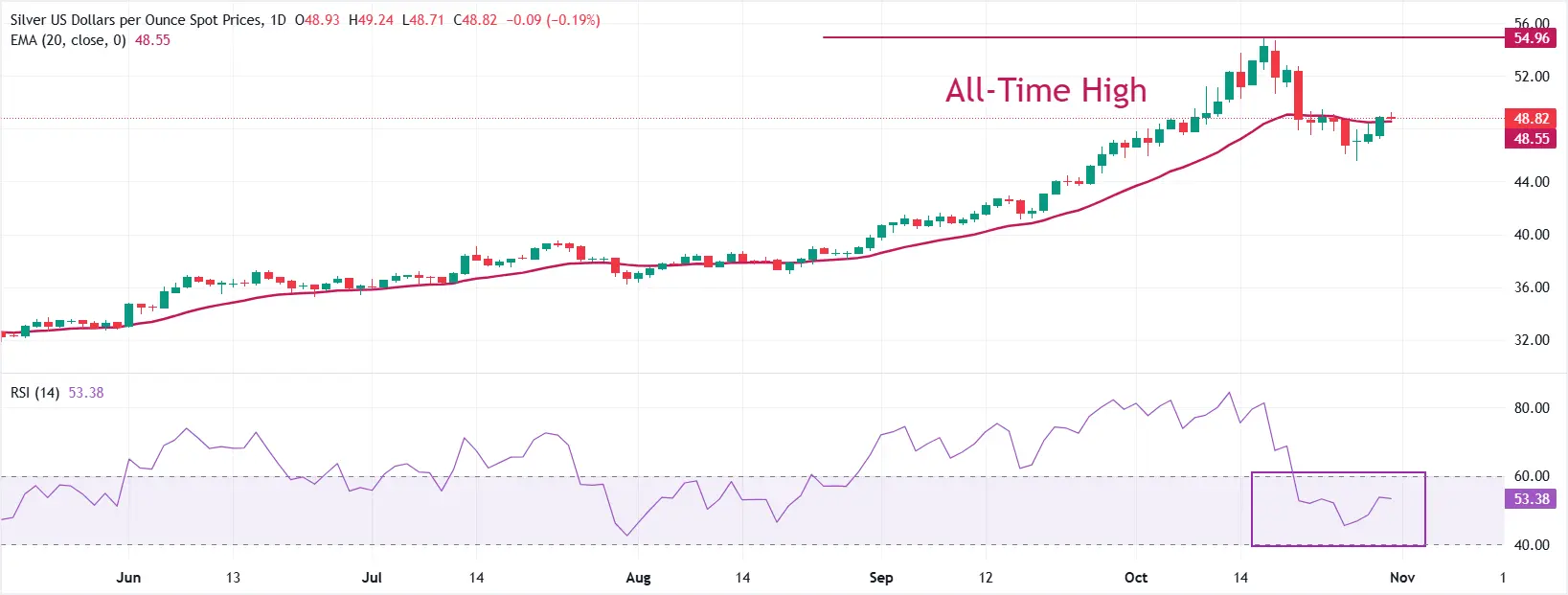
Task: Click the Nov label on the time axis
Action: click(1402, 578)
